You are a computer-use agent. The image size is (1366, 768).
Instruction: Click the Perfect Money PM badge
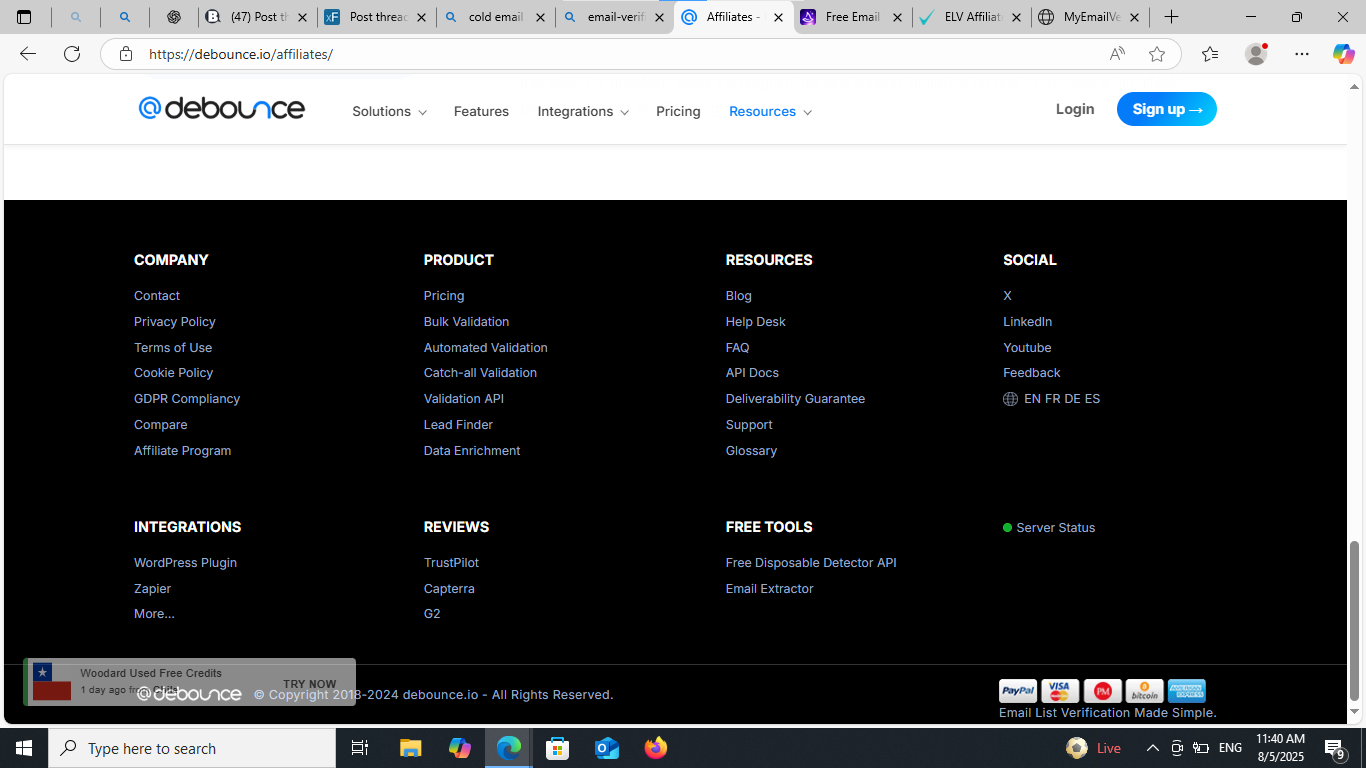pos(1102,691)
